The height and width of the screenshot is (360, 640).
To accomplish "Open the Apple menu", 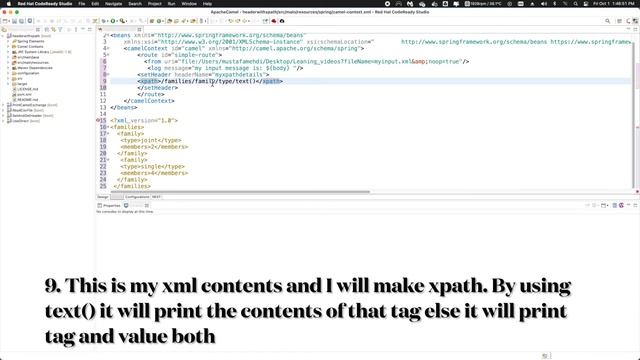I will point(9,4).
